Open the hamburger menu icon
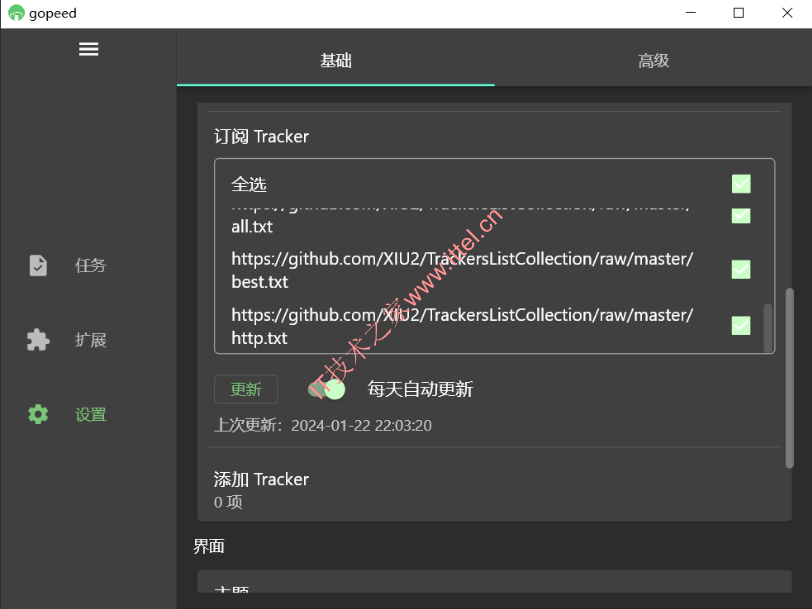 (x=89, y=49)
